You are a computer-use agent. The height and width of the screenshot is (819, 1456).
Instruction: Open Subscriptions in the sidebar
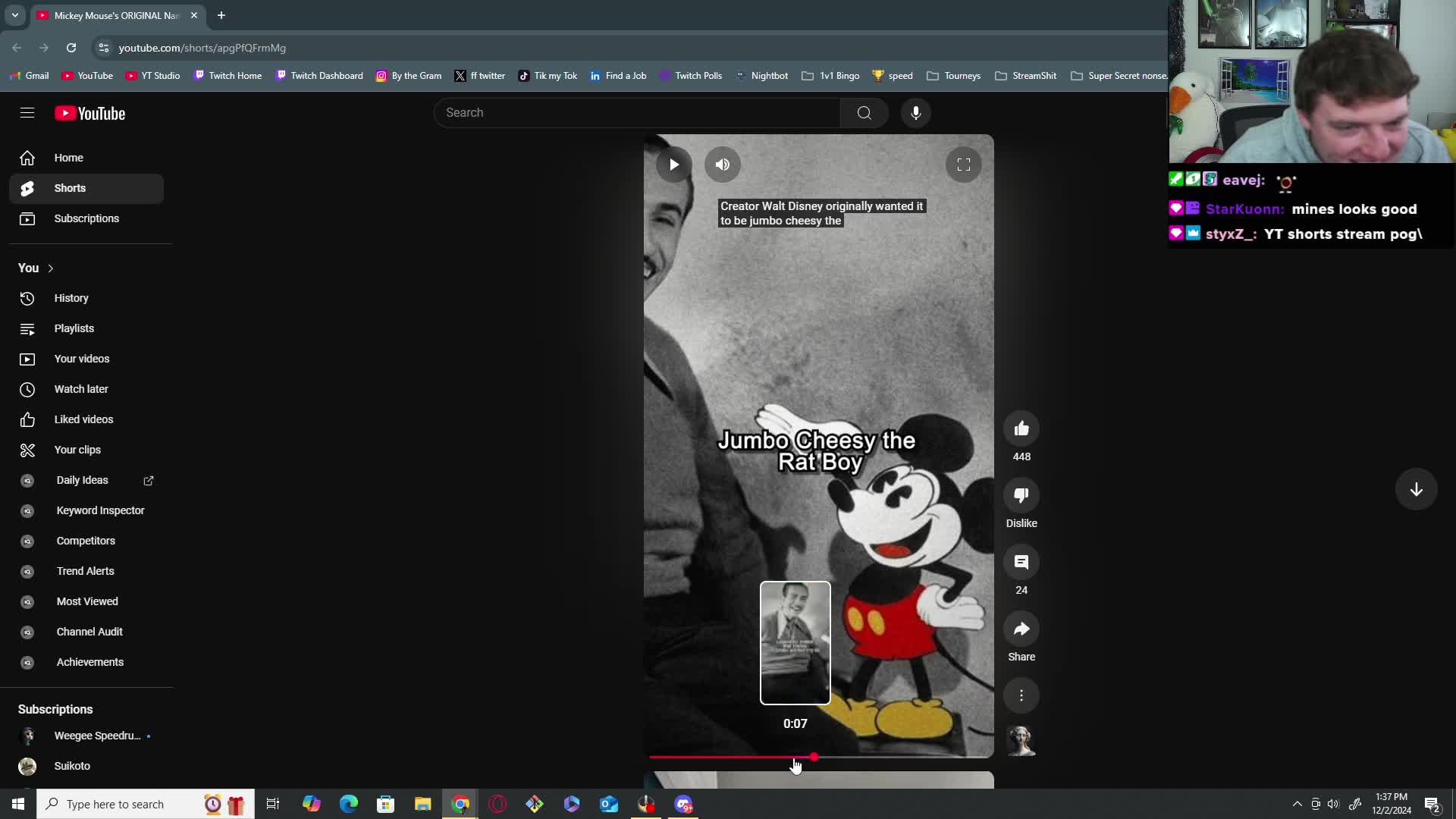click(86, 218)
